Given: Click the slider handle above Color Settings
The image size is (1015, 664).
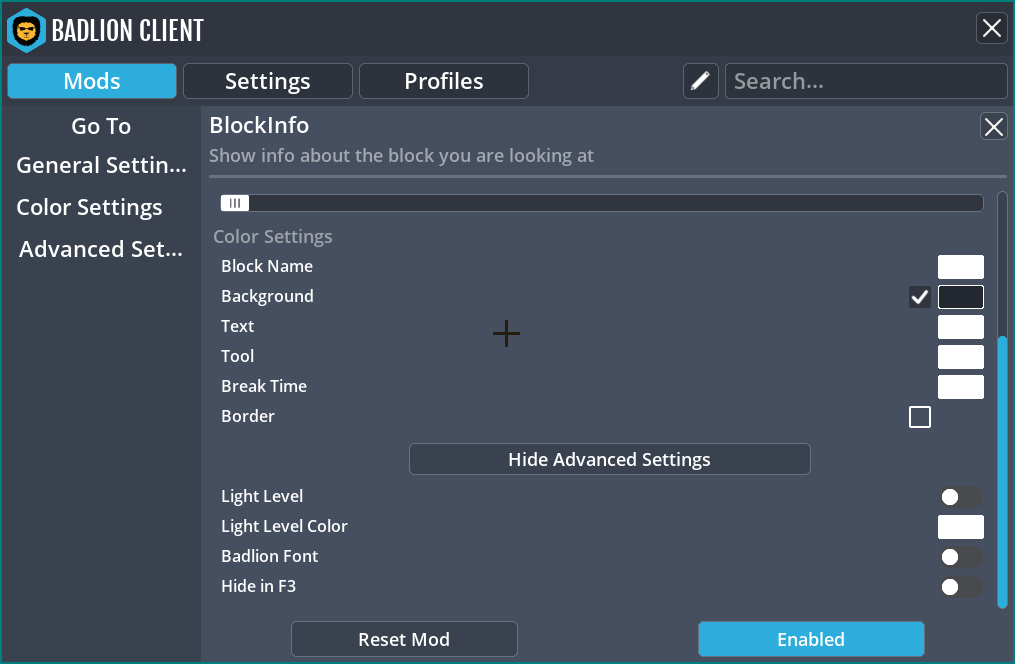Looking at the screenshot, I should click(234, 203).
